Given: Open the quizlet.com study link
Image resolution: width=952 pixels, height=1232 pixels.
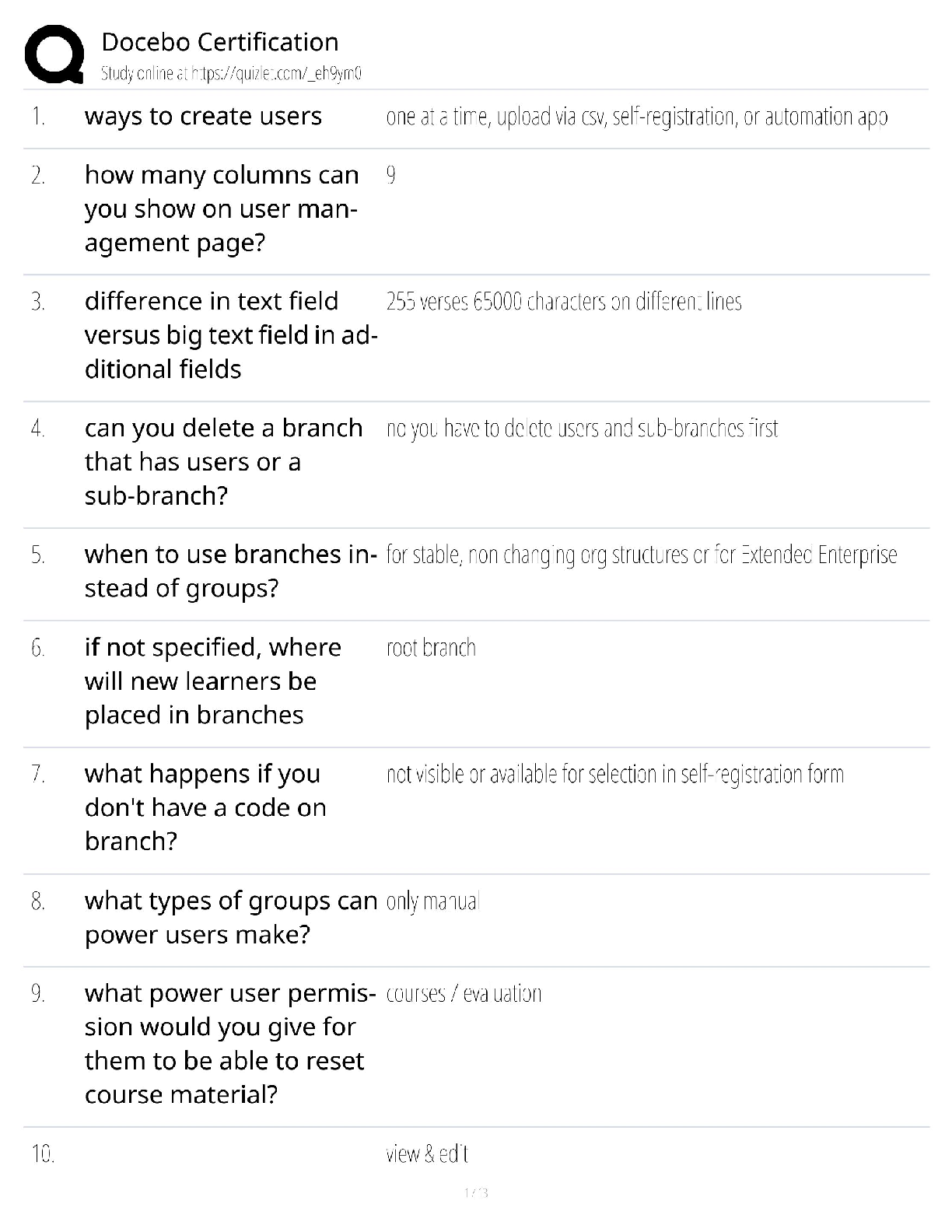Looking at the screenshot, I should (232, 74).
